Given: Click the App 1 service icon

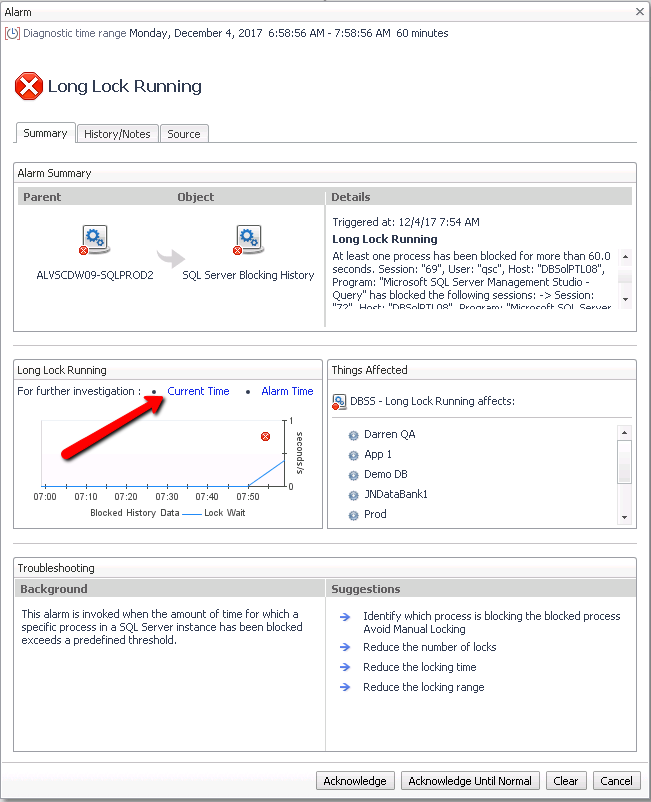Looking at the screenshot, I should coord(353,455).
